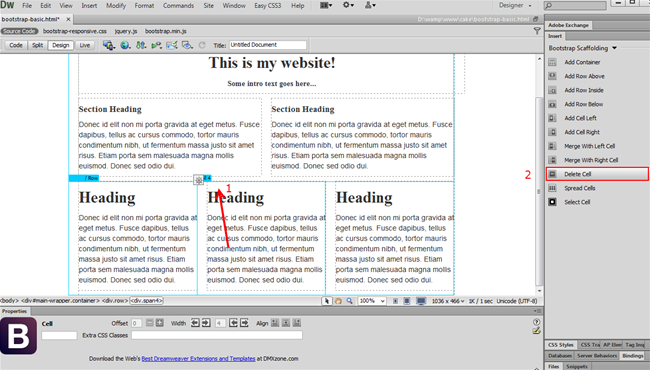Open the gear Extend Dreamweaver dropdown
The height and width of the screenshot is (370, 650).
pos(348,5)
